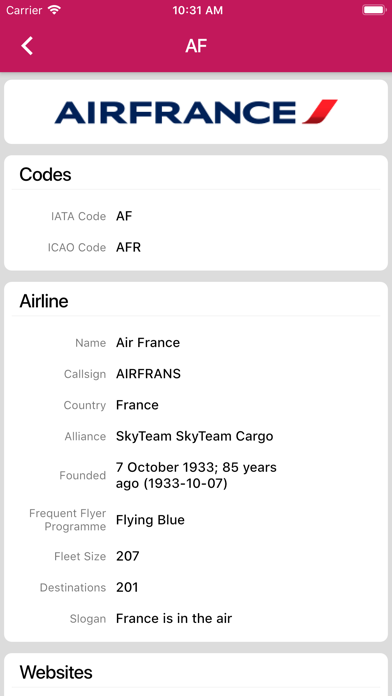Select the ICAO Code value AFR
Viewport: 392px width, 696px height.
point(128,247)
